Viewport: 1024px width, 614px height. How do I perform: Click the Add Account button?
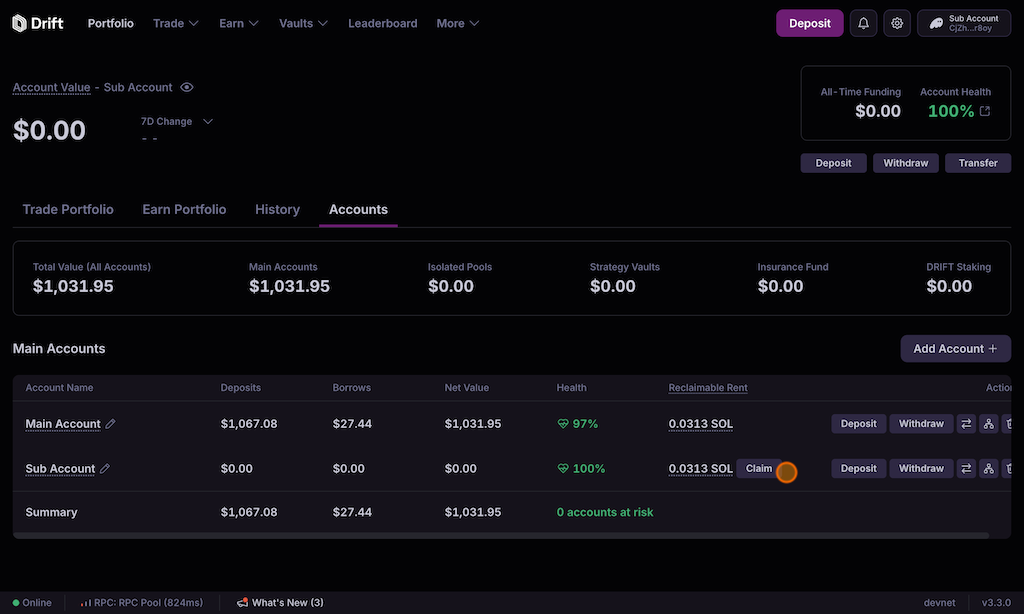(x=955, y=349)
